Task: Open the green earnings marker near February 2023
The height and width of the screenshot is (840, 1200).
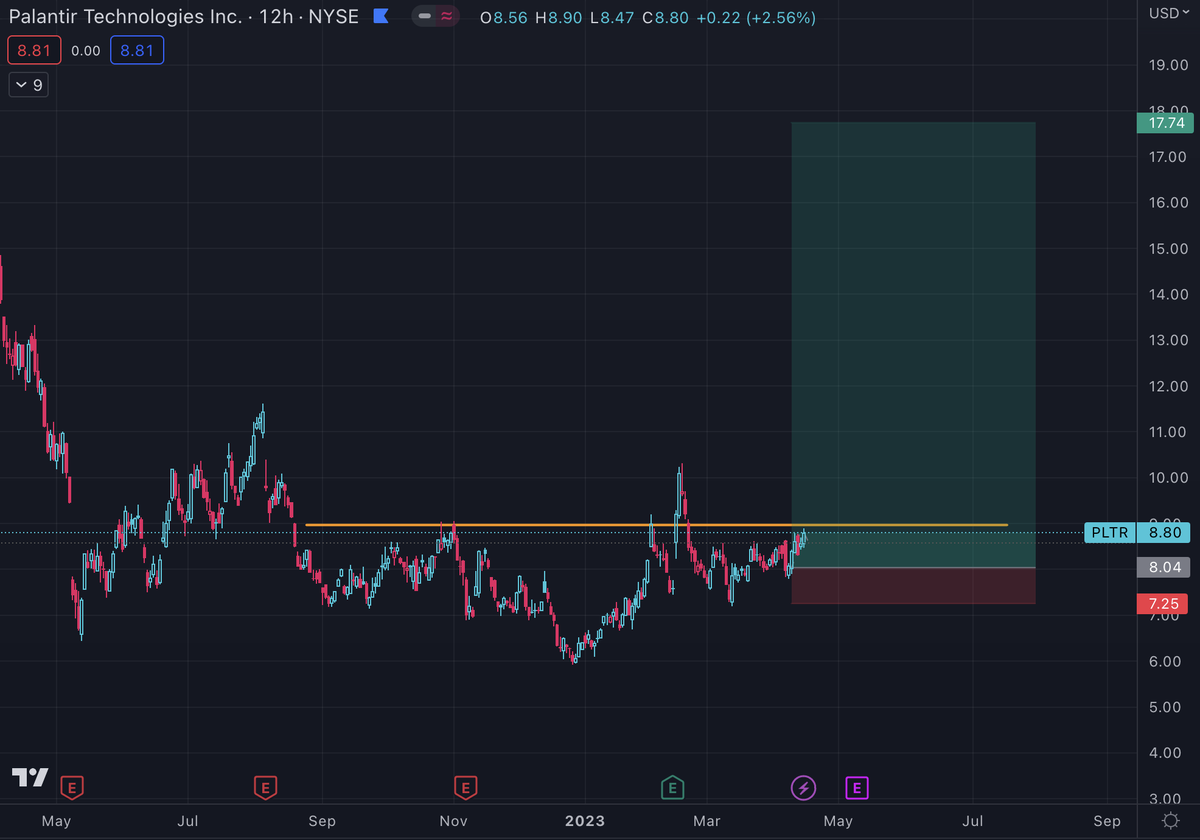Action: point(673,788)
